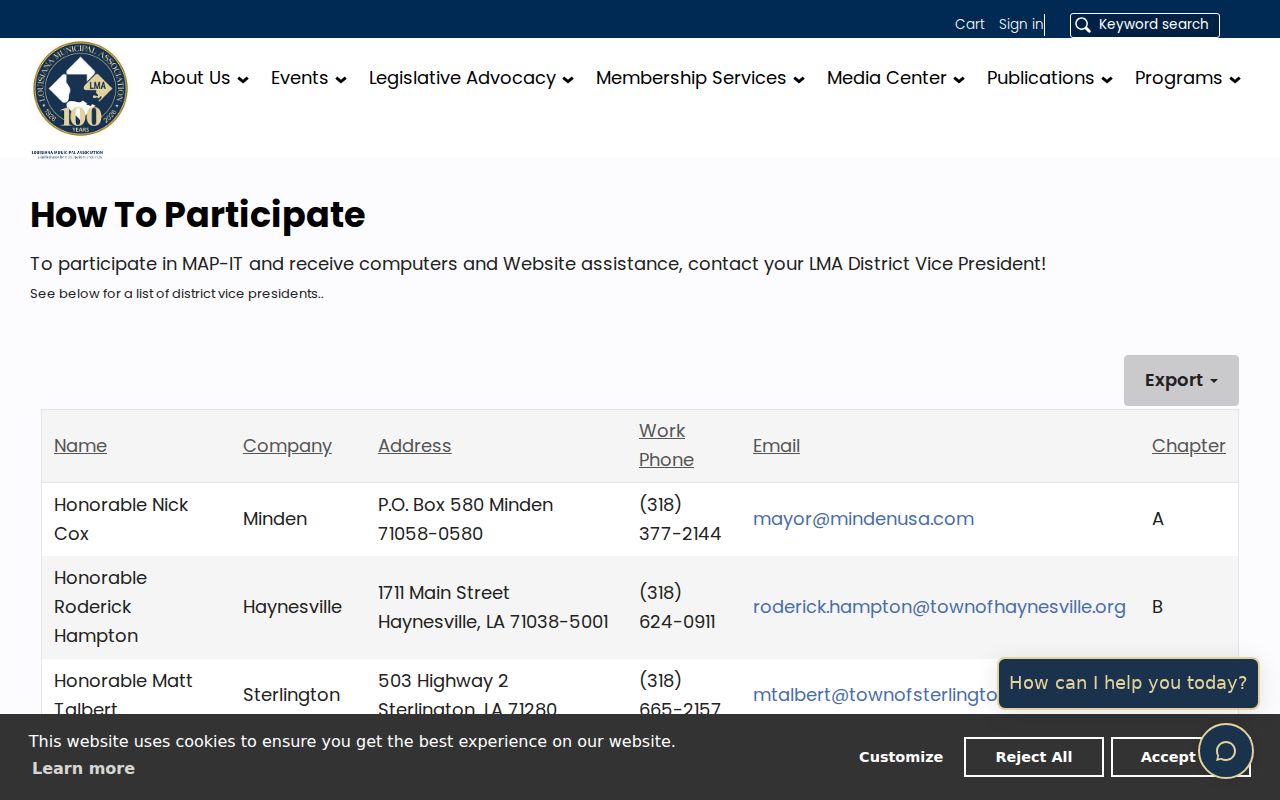Open the Publications menu
Image resolution: width=1280 pixels, height=800 pixels.
coord(1050,78)
